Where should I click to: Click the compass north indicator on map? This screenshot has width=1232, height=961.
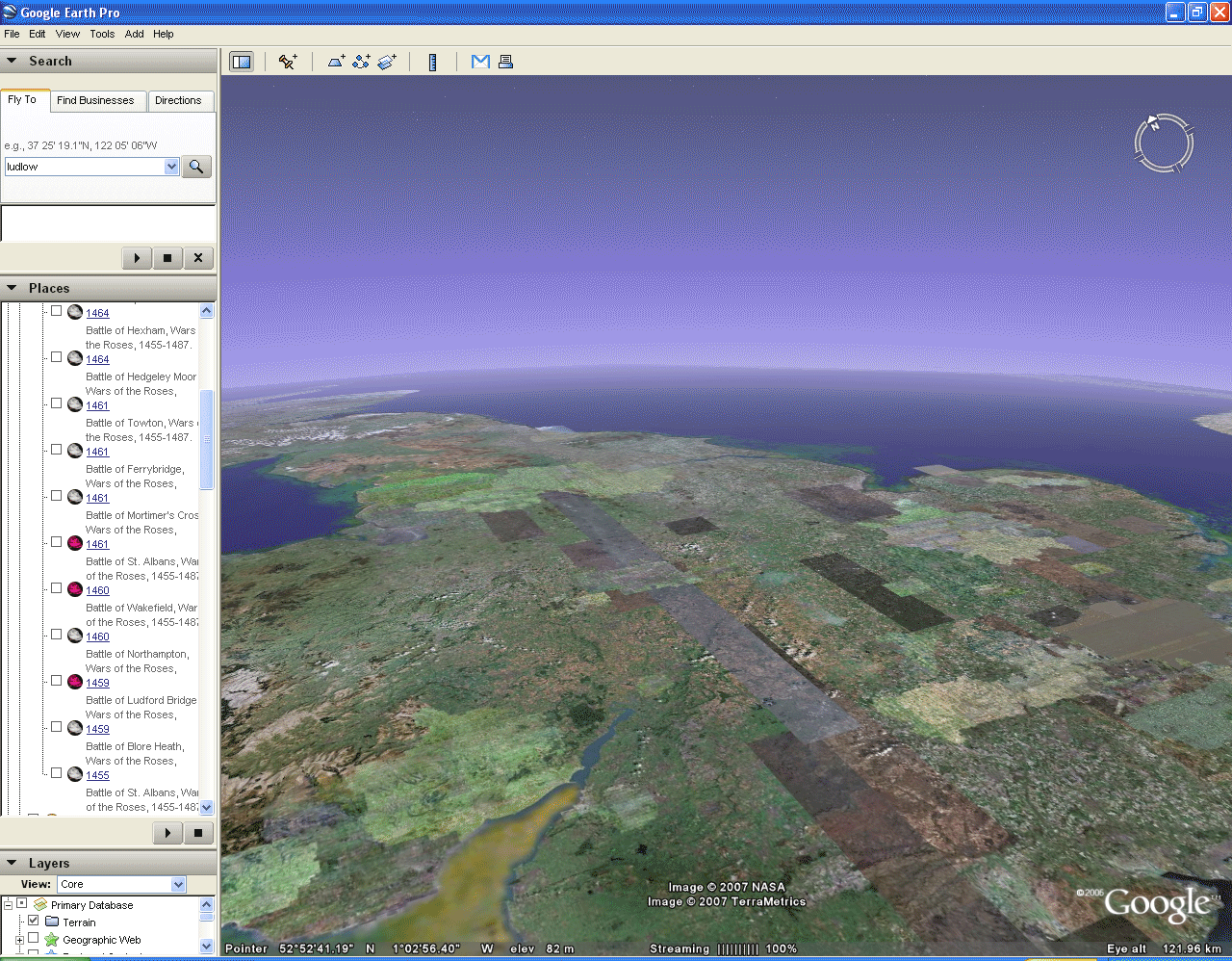(x=1154, y=124)
